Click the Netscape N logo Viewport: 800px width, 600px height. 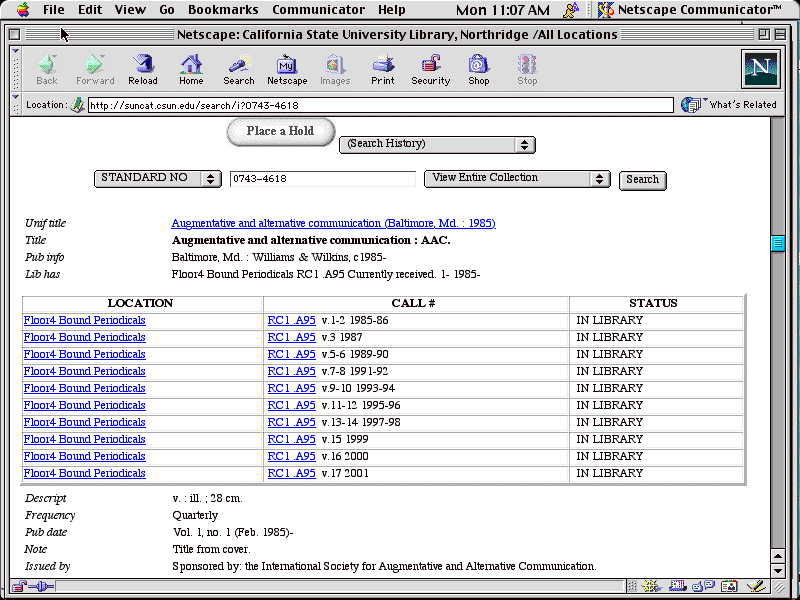coord(761,69)
